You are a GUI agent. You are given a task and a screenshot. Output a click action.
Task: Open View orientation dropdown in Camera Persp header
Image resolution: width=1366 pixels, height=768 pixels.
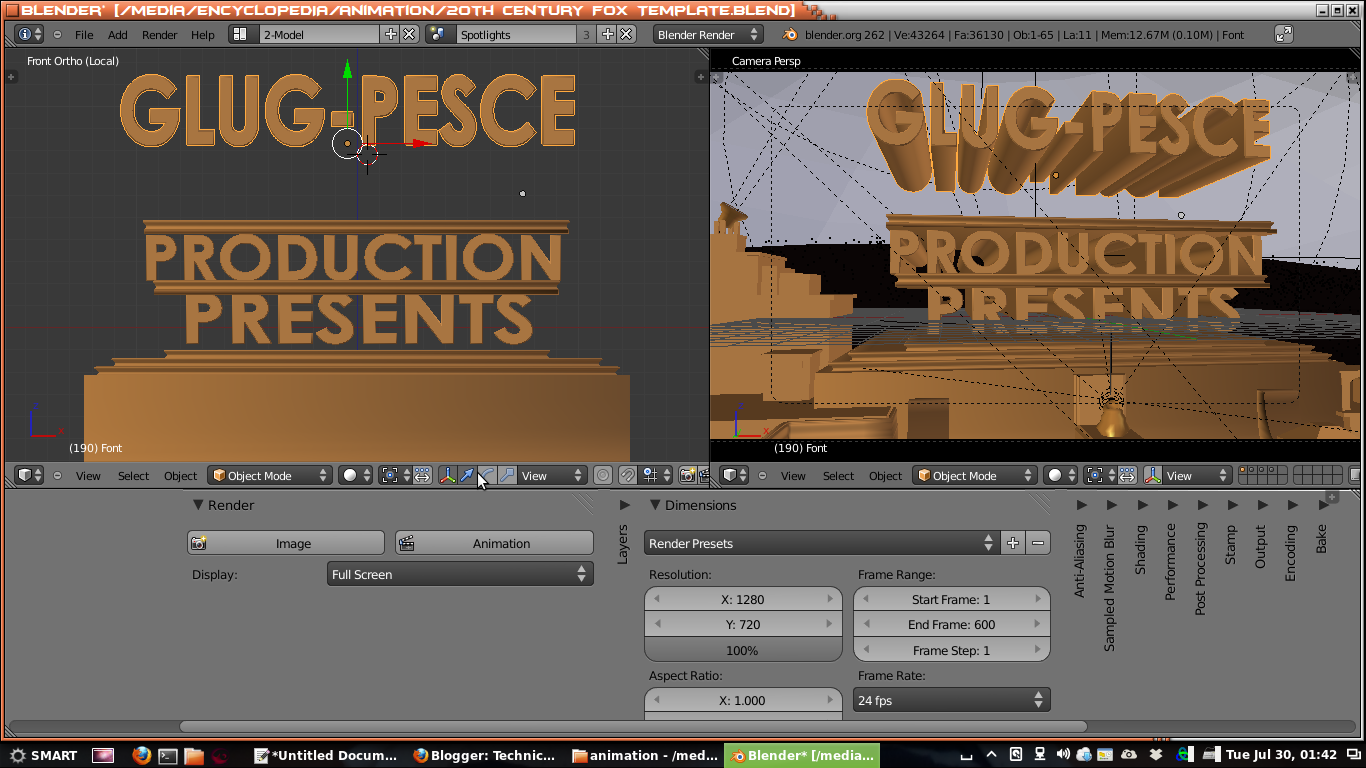click(x=1197, y=476)
